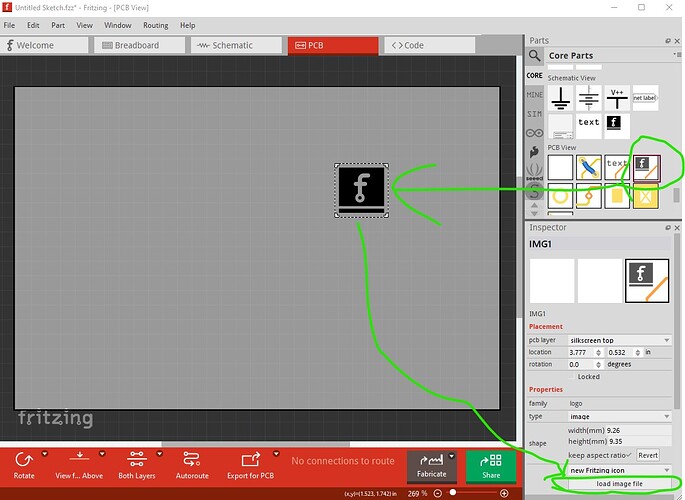The image size is (685, 500).
Task: Click View from Above icon
Action: [79, 458]
